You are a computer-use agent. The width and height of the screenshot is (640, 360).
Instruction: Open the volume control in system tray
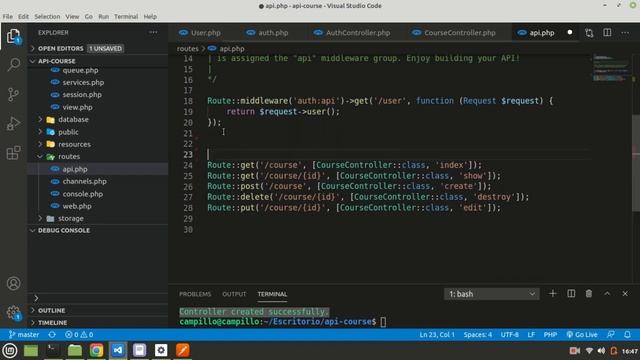(x=601, y=351)
